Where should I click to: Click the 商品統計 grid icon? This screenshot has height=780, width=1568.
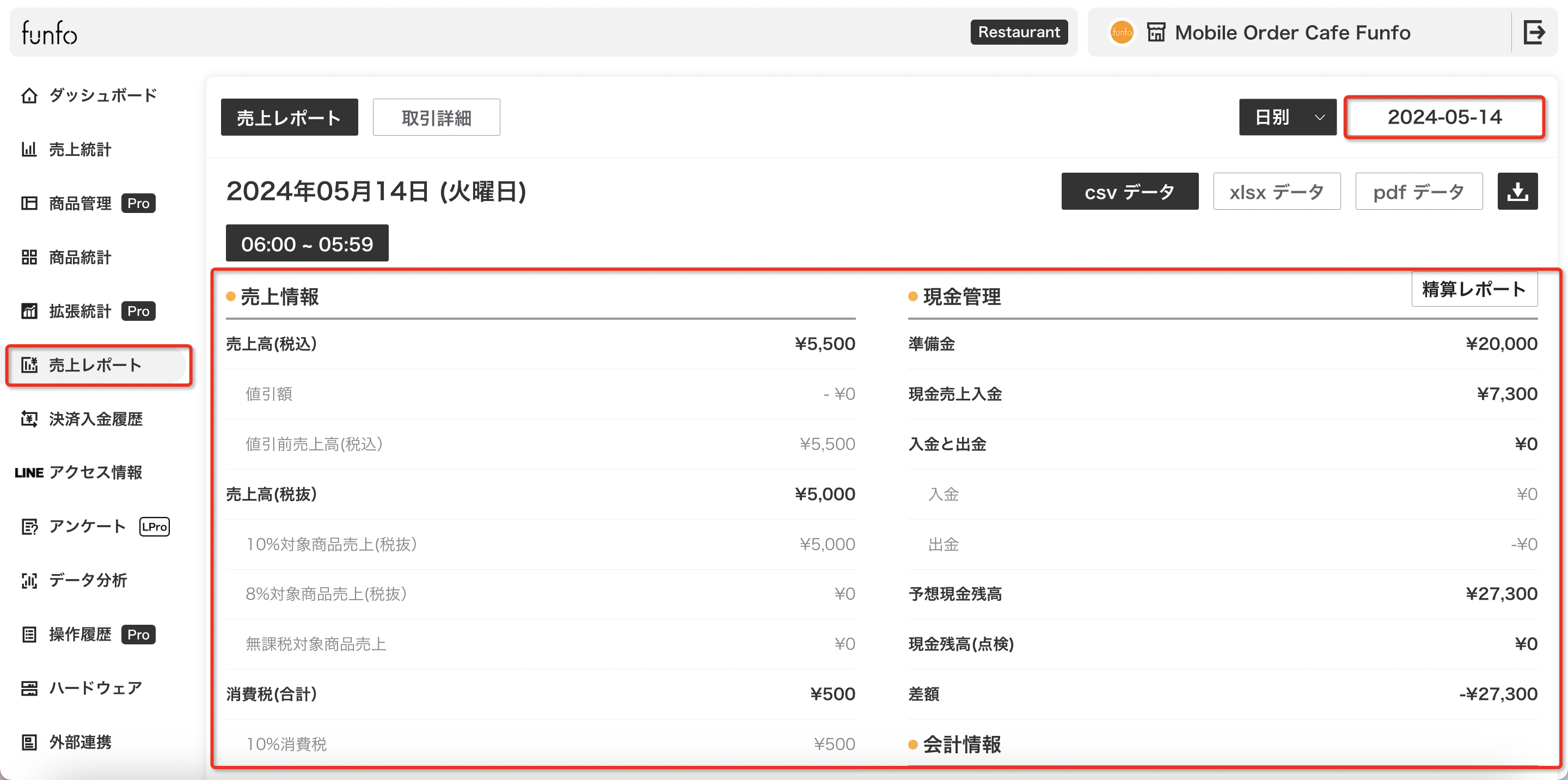(29, 257)
